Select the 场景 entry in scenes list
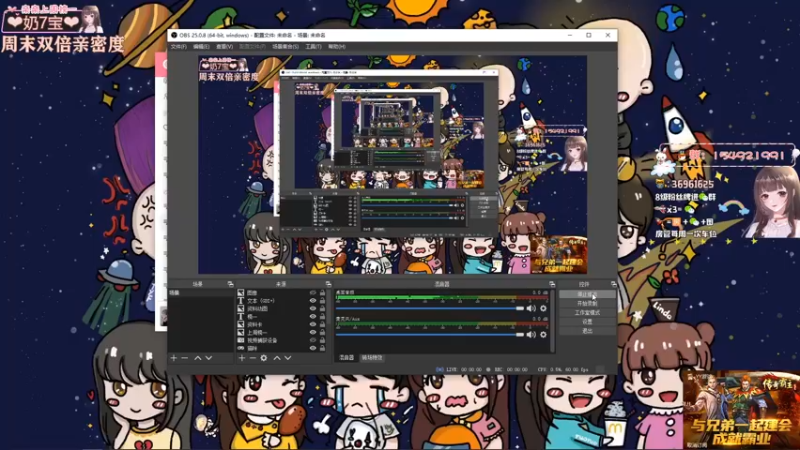This screenshot has height=450, width=800. pos(201,293)
